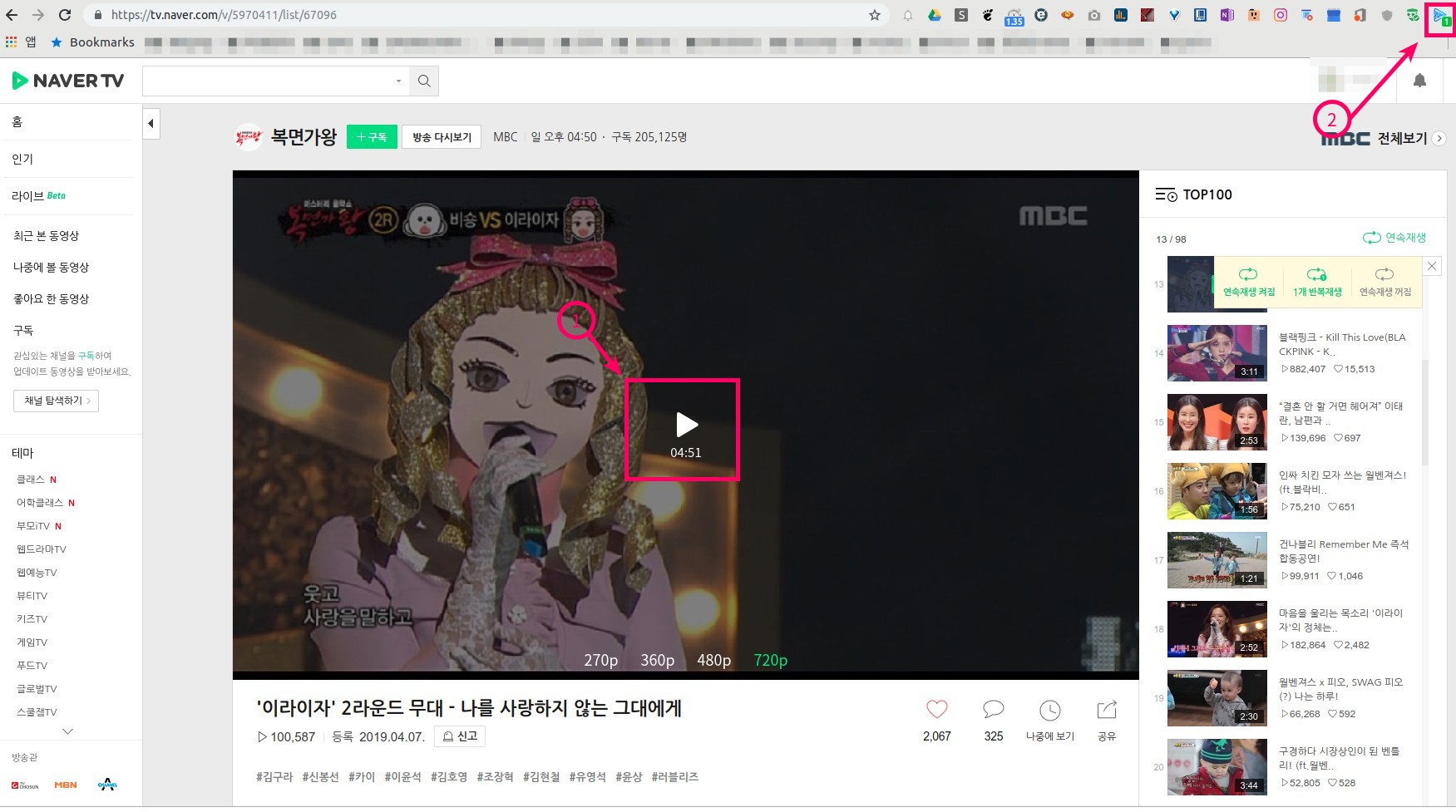Viewport: 1456px width, 812px height.
Task: Share the video with the 공유 icon
Action: 1107,710
